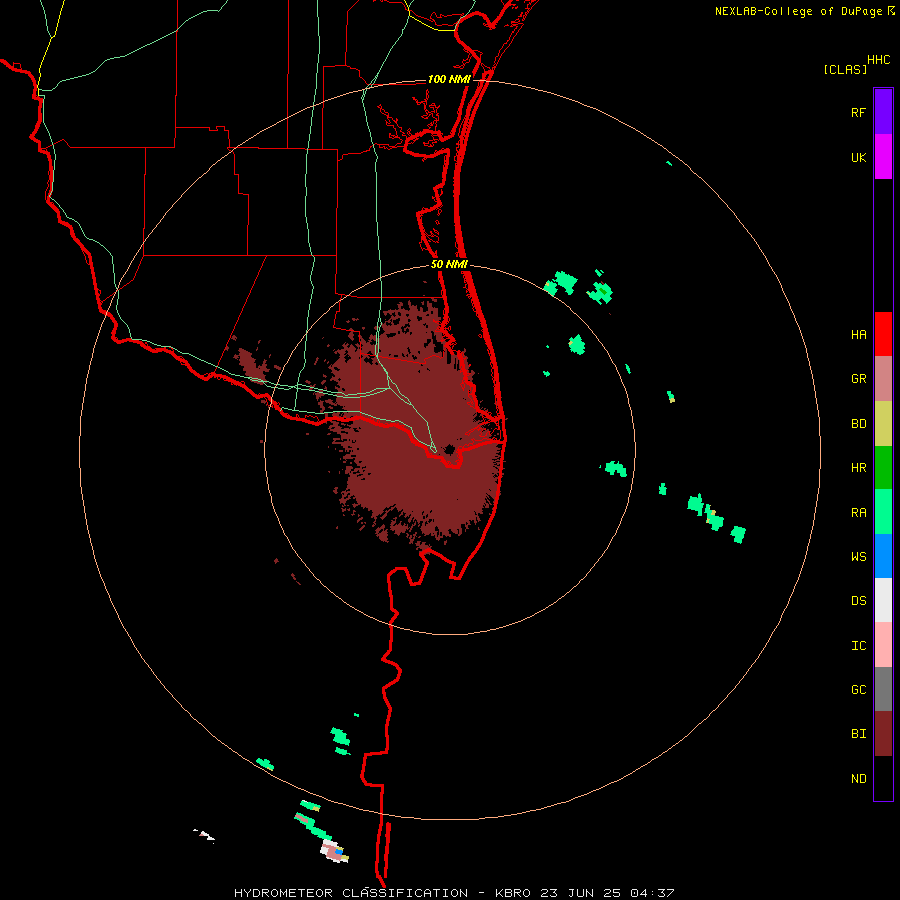The width and height of the screenshot is (900, 900).
Task: Click the GR legend color swatch
Action: 883,379
